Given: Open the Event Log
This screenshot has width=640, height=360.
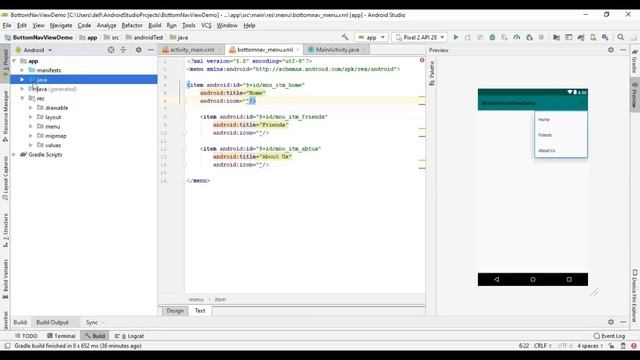Looking at the screenshot, I should point(609,336).
